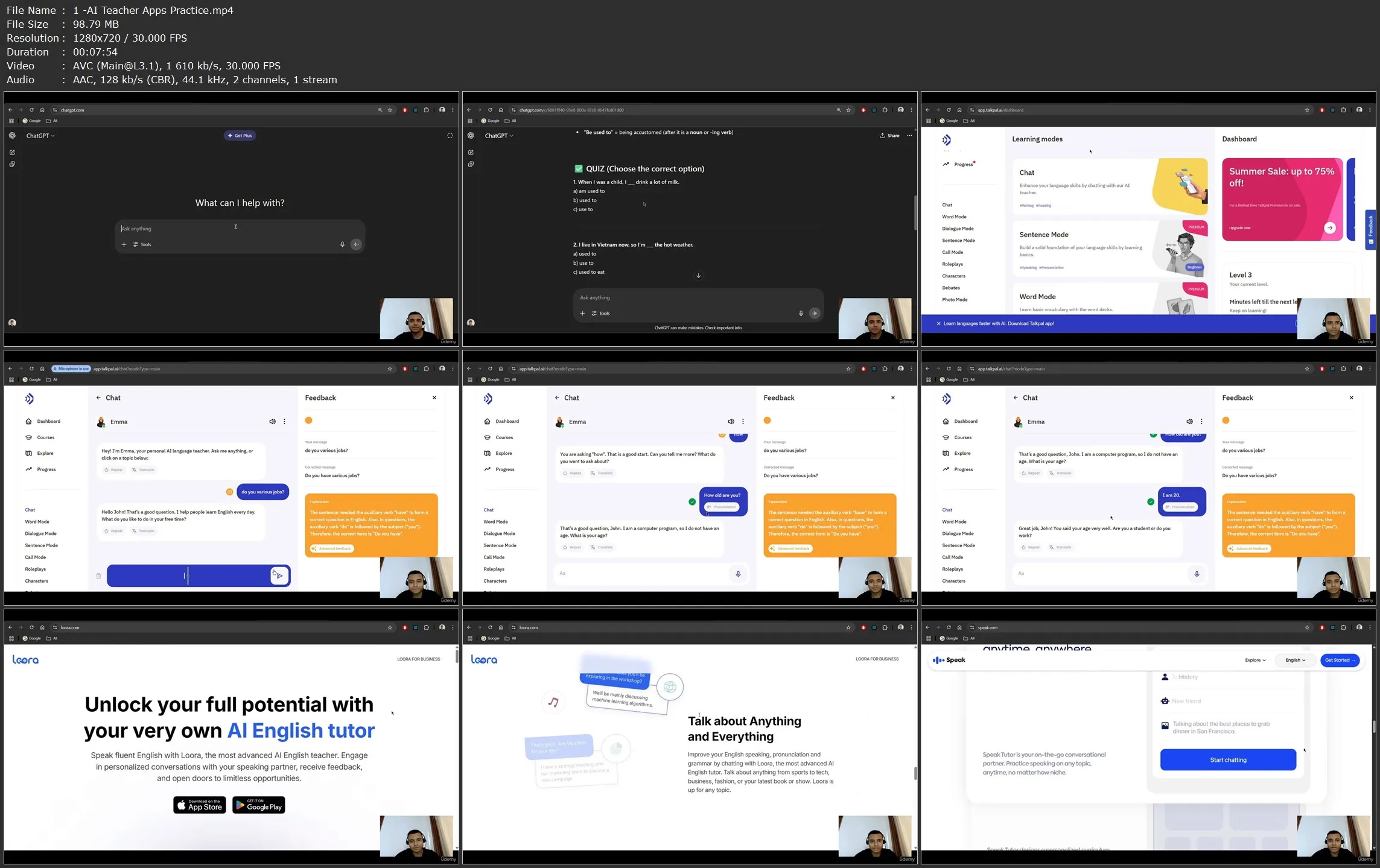Screen dimensions: 1380x868
Task: Open ChatGPT model dropdown beside Get Plus
Action: click(x=40, y=136)
